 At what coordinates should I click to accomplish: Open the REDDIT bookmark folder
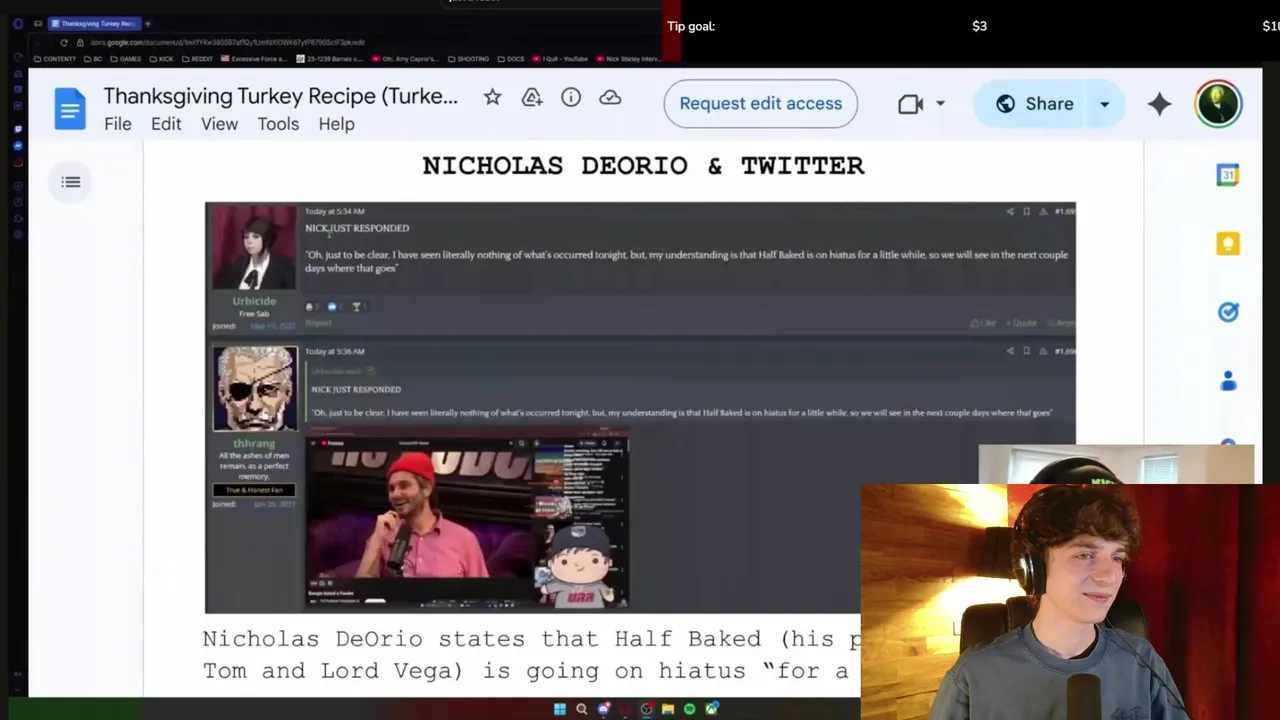(197, 59)
